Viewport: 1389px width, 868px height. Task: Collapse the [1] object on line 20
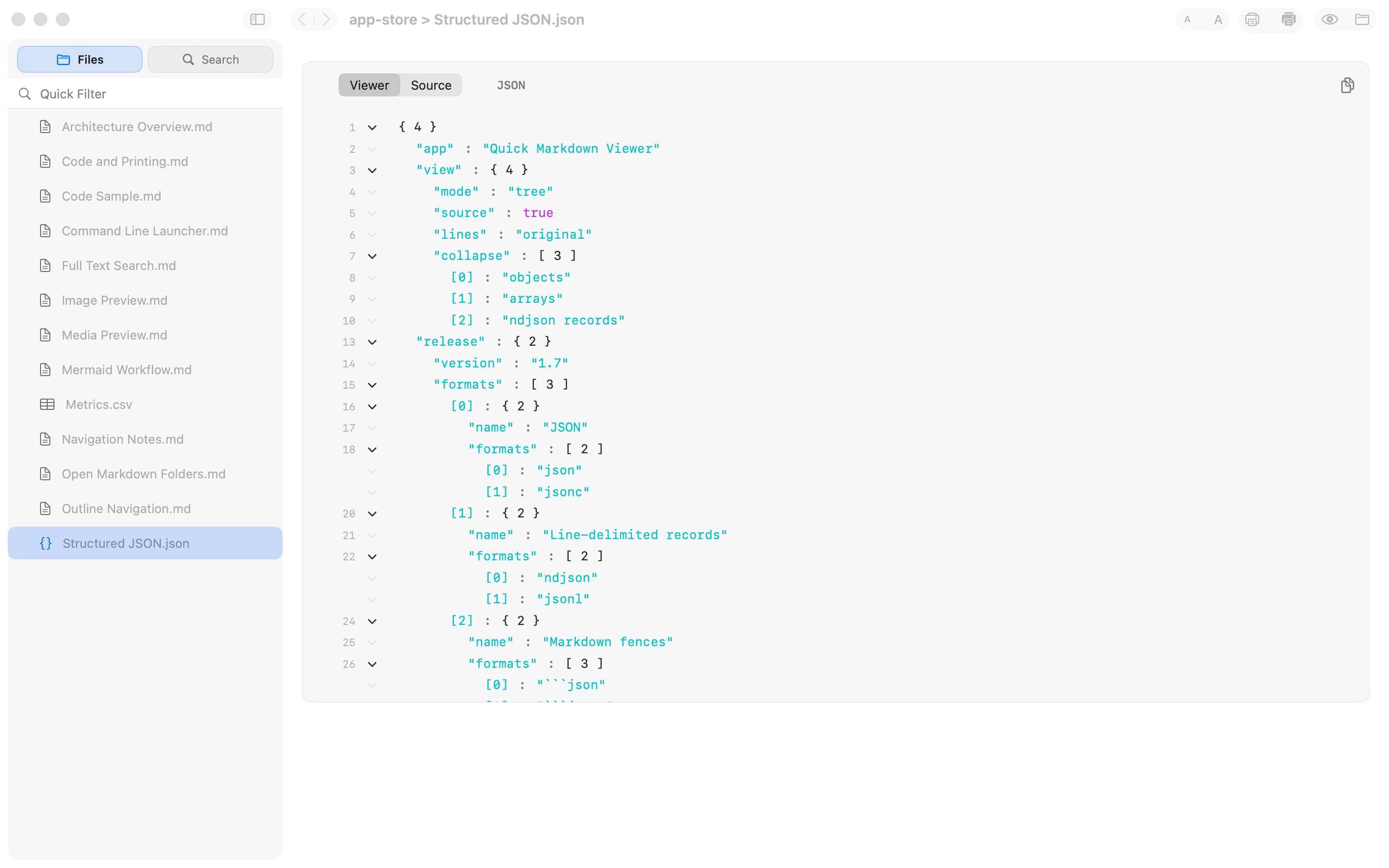click(372, 514)
